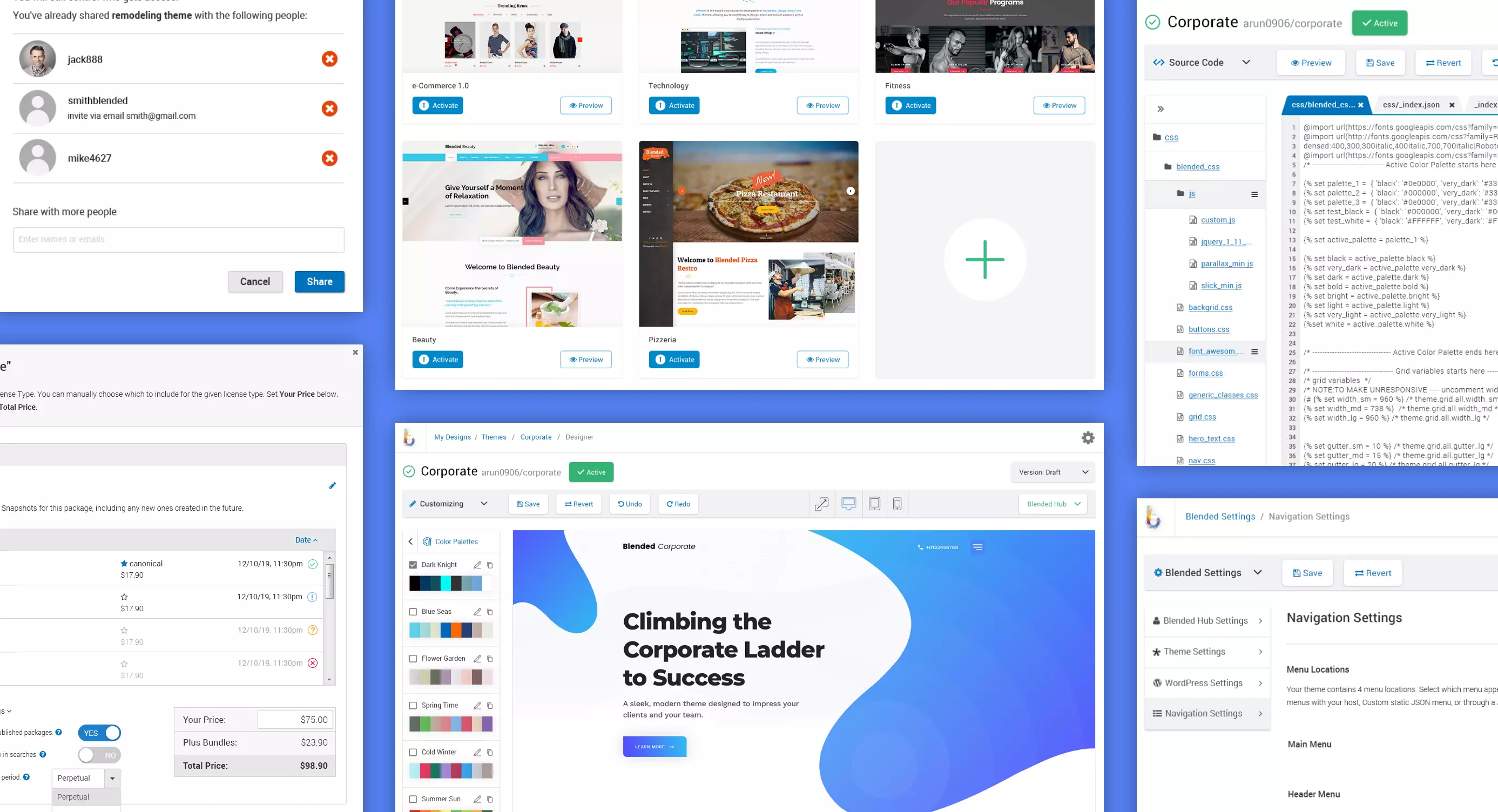Toggle the Flower Garden color palette checkbox
The height and width of the screenshot is (812, 1498).
click(x=413, y=658)
